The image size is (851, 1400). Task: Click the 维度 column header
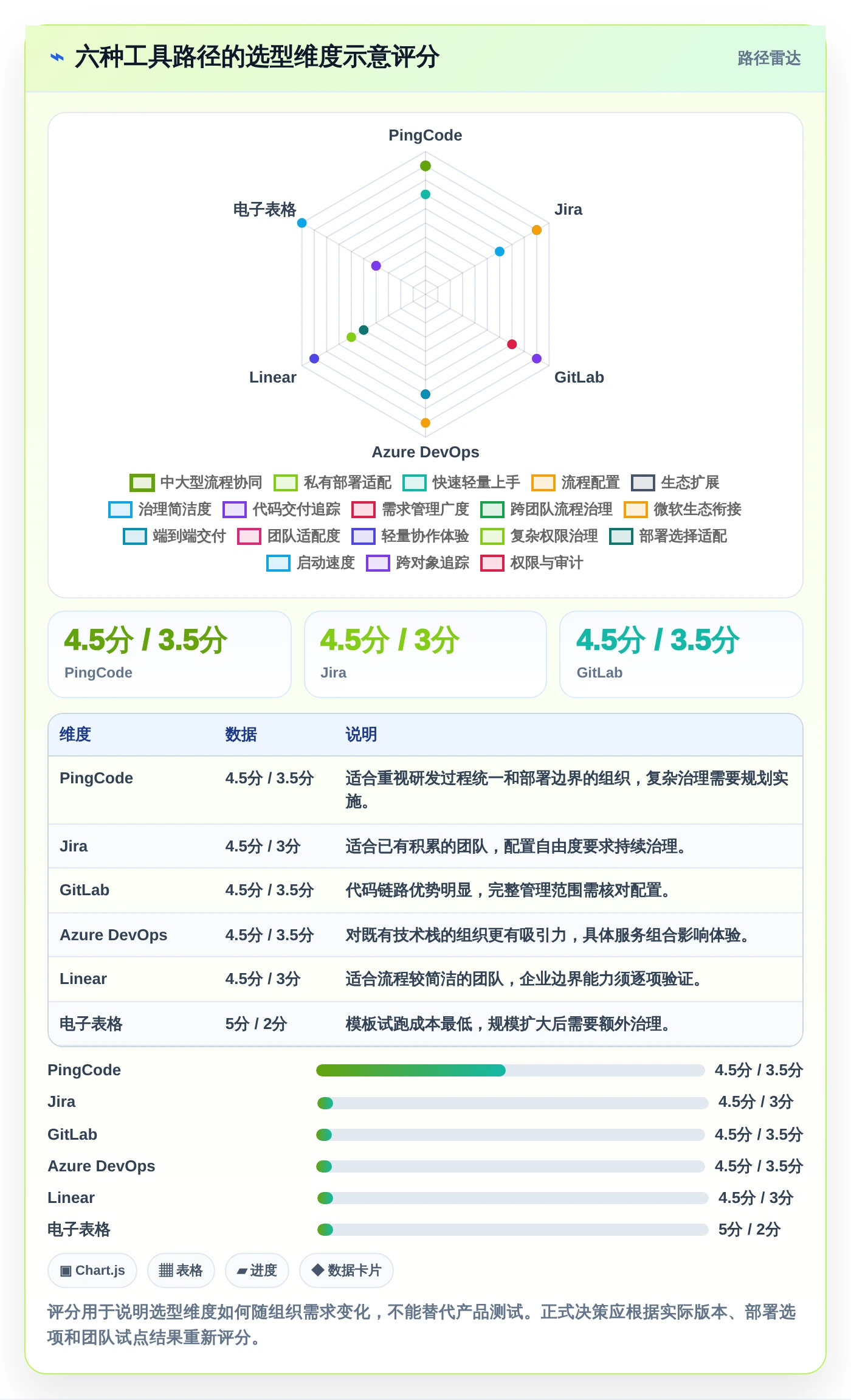75,734
